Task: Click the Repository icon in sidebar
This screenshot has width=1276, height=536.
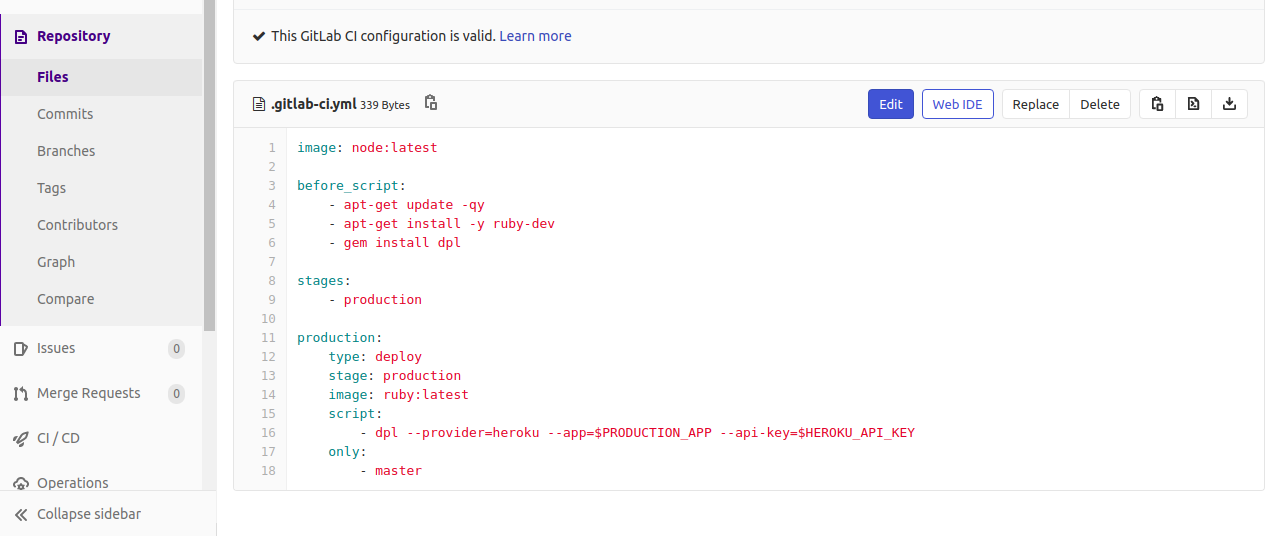Action: click(20, 36)
